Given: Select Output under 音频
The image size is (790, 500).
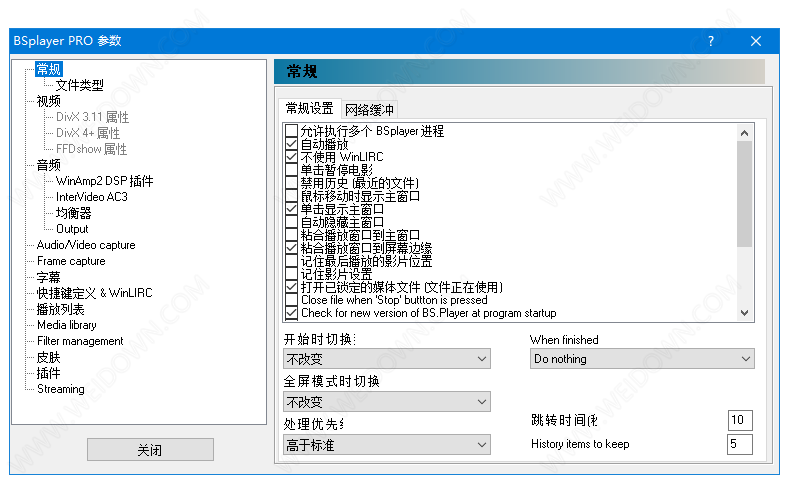Looking at the screenshot, I should coord(72,229).
